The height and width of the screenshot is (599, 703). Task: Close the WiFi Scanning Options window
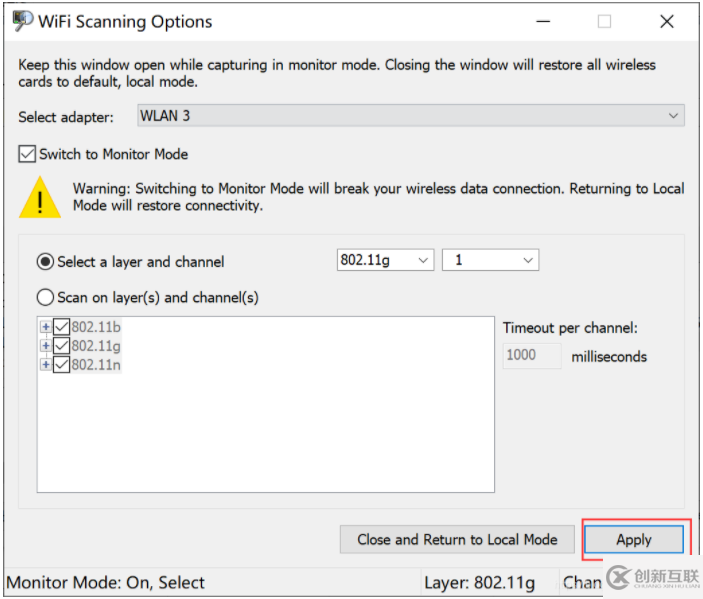pyautogui.click(x=667, y=22)
